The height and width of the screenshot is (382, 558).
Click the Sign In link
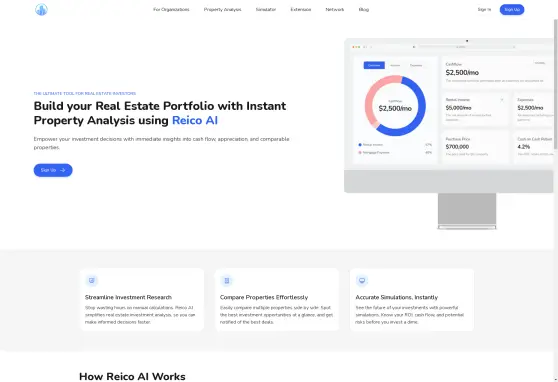tap(484, 10)
